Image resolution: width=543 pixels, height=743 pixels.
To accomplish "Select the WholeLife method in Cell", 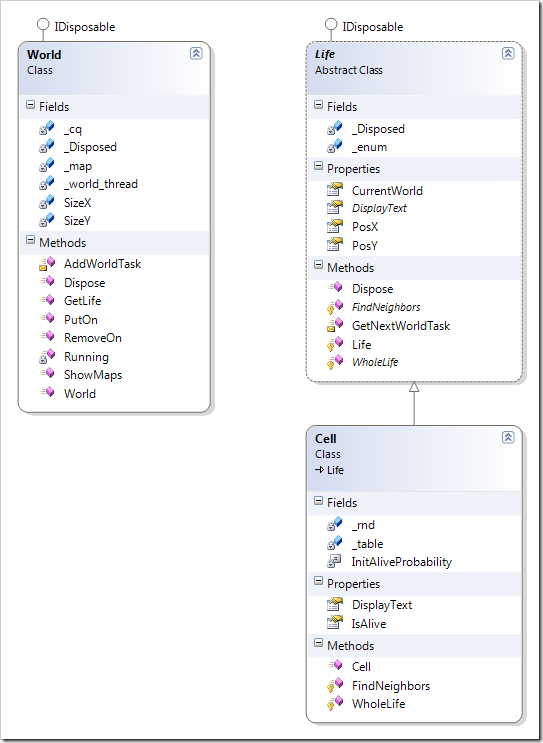I will (379, 704).
